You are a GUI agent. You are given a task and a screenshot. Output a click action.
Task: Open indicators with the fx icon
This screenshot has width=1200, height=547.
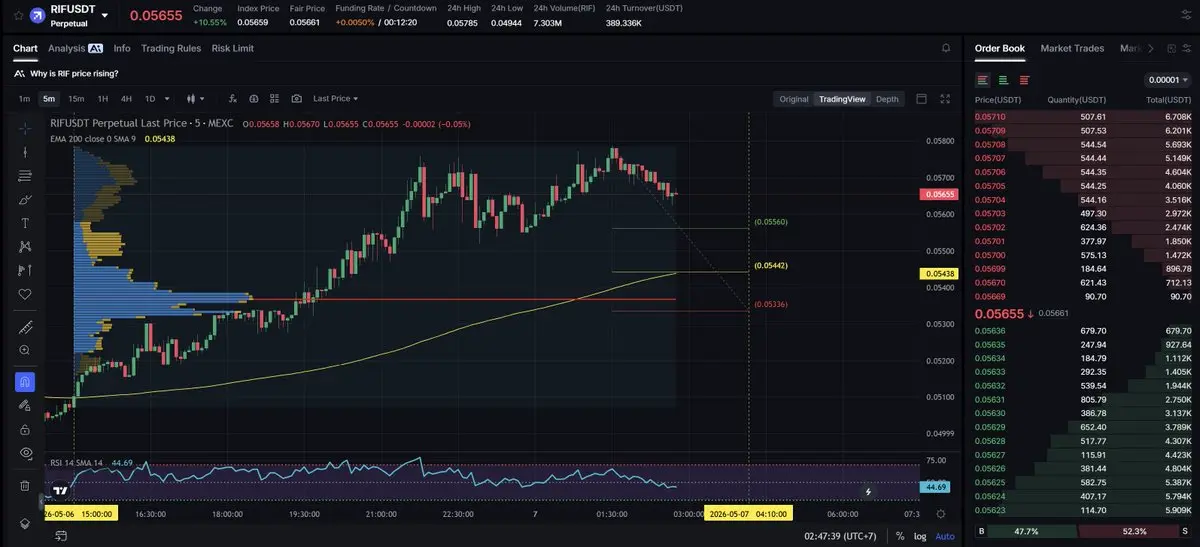point(232,99)
